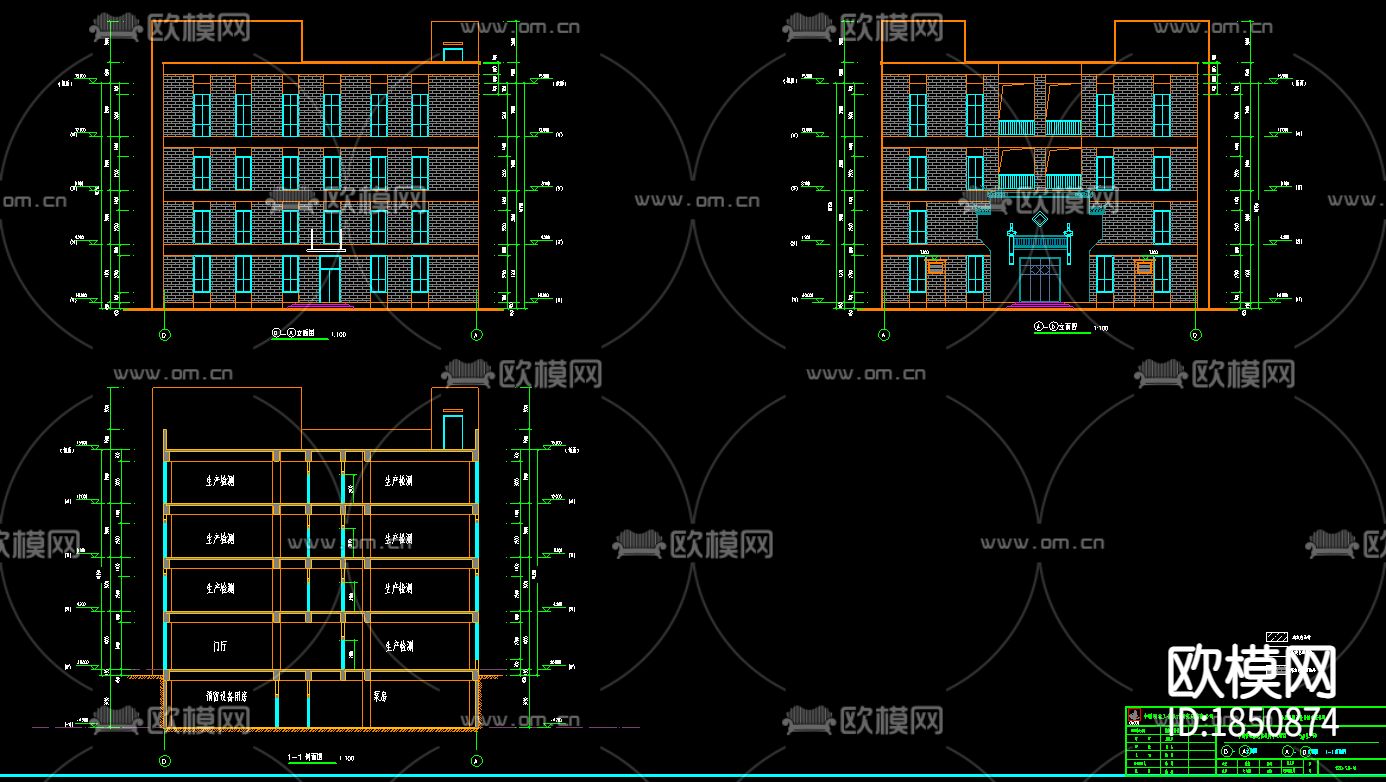Click the A axis bubble of the section drawing
The image size is (1386, 782).
[476, 759]
